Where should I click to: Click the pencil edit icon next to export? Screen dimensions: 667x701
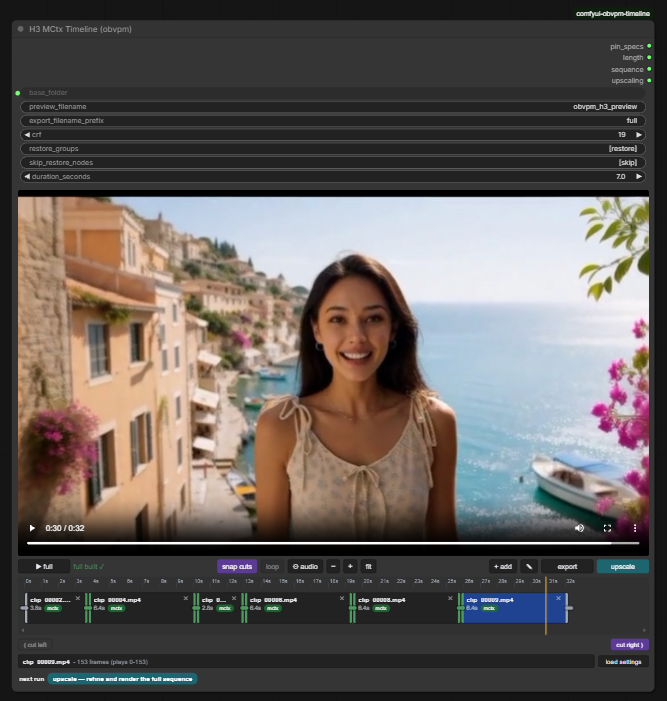pos(529,566)
